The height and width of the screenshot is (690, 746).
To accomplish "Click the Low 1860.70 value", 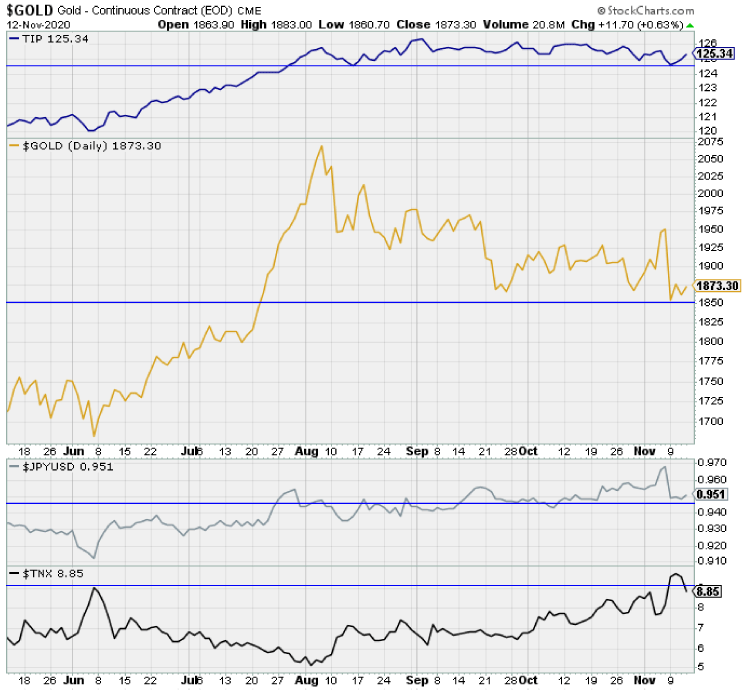I will [x=354, y=25].
